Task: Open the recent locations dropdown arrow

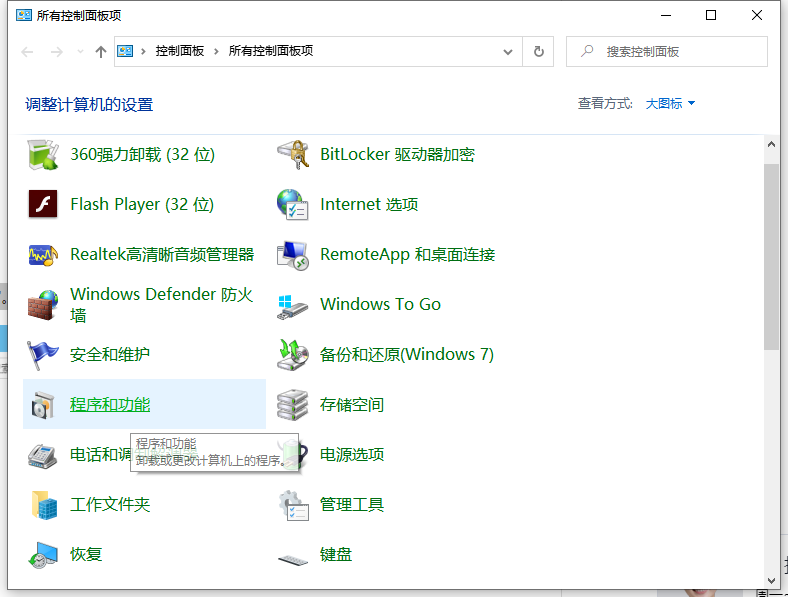Action: coord(80,51)
